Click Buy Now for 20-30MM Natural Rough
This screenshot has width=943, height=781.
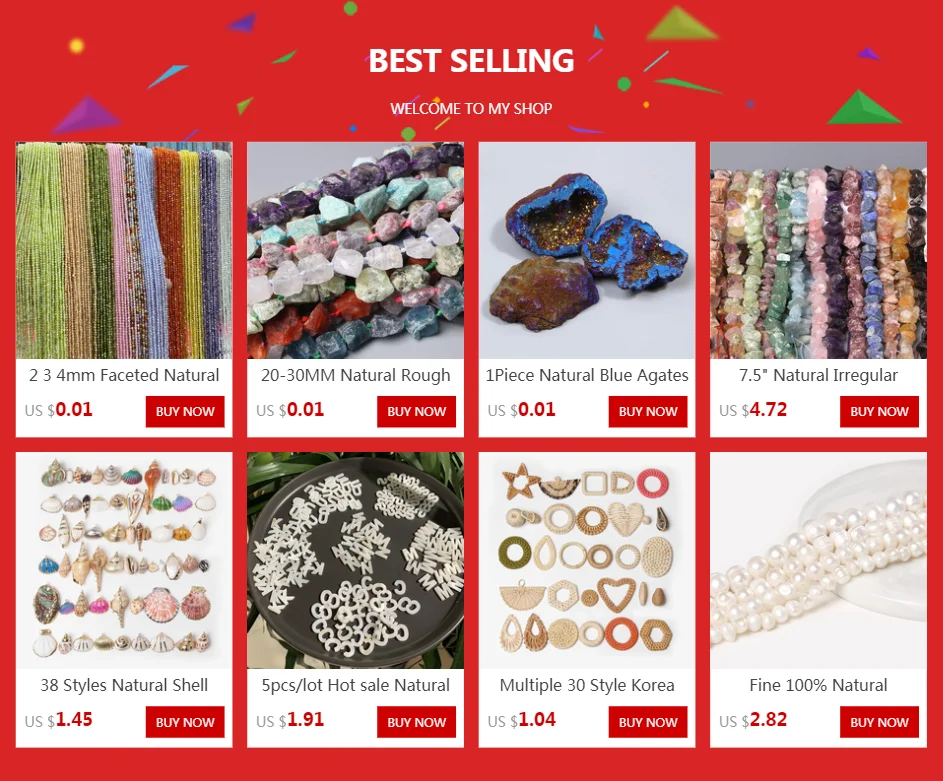(417, 412)
